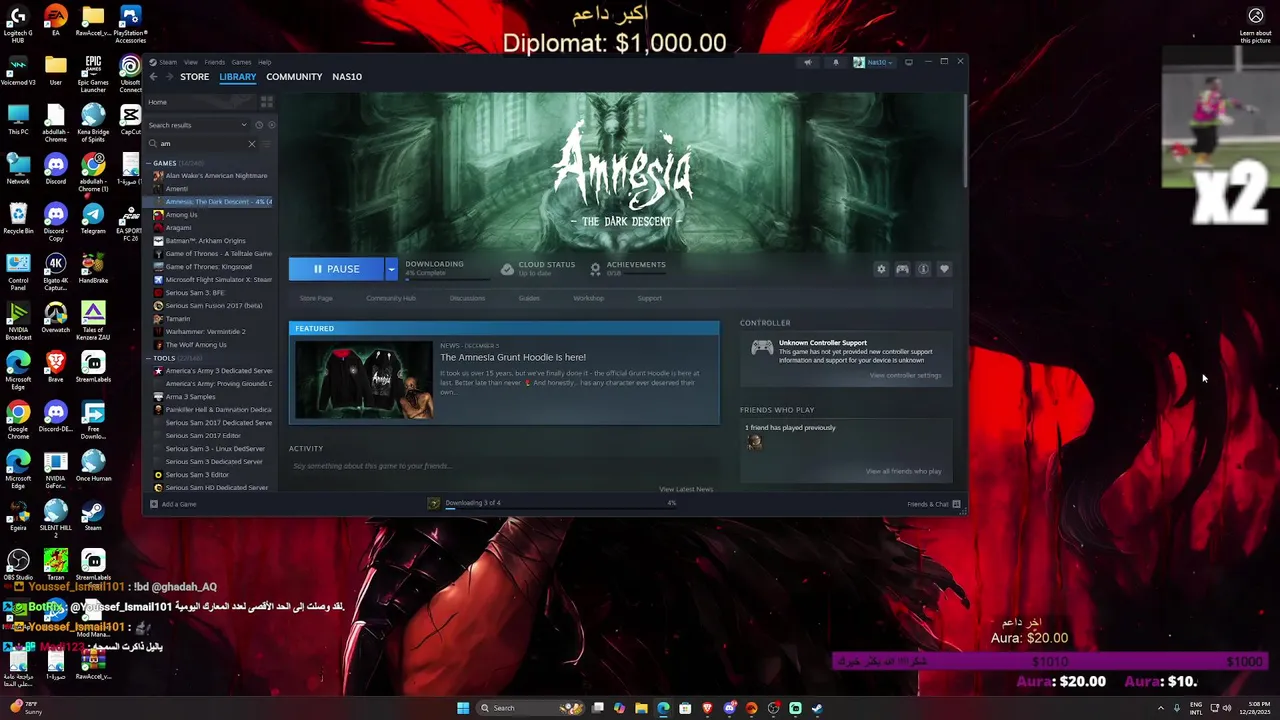
Task: Pause the Amnesia download
Action: coord(336,269)
